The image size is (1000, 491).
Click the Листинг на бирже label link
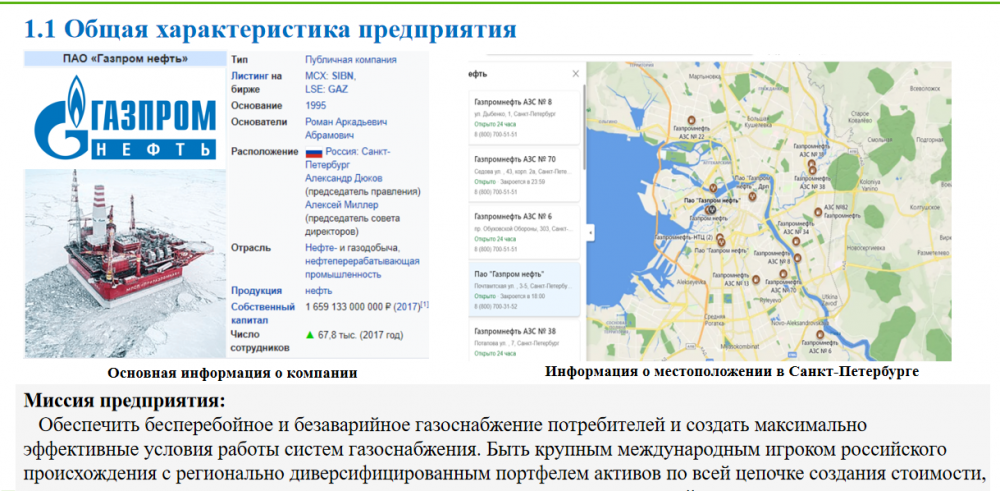pyautogui.click(x=256, y=83)
